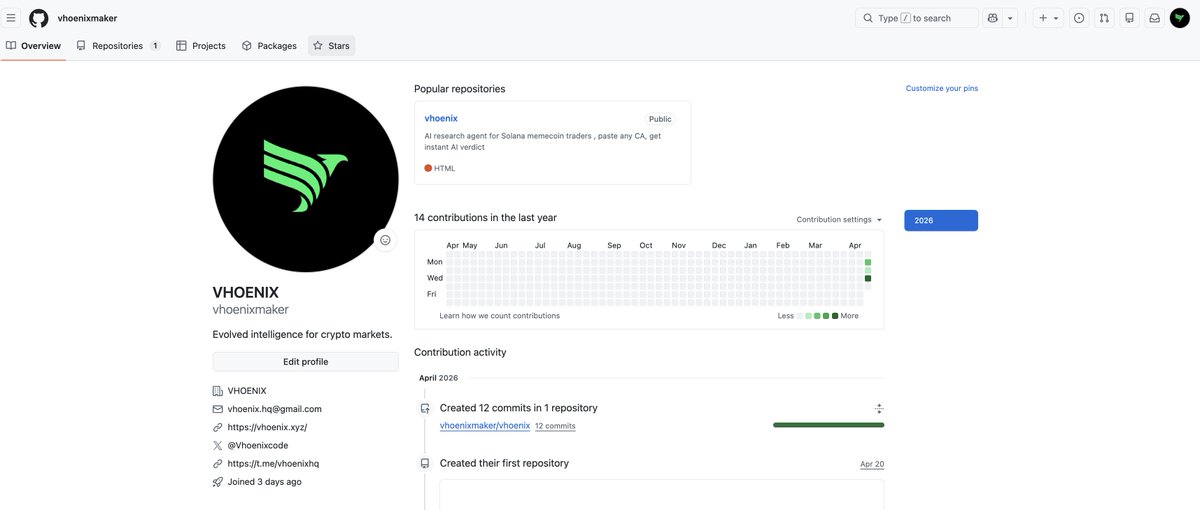Click the Created 12 commits in 1 repository text
1200x510 pixels.
pyautogui.click(x=519, y=408)
